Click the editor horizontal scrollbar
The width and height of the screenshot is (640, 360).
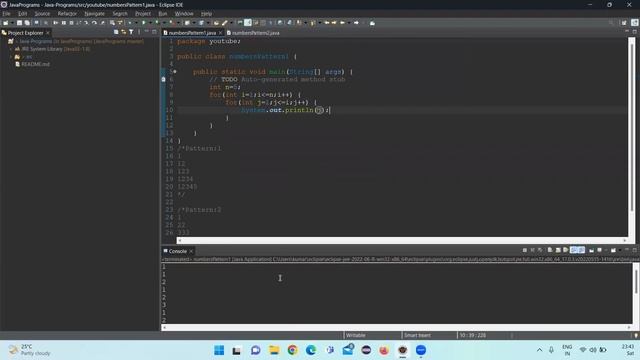(x=402, y=240)
